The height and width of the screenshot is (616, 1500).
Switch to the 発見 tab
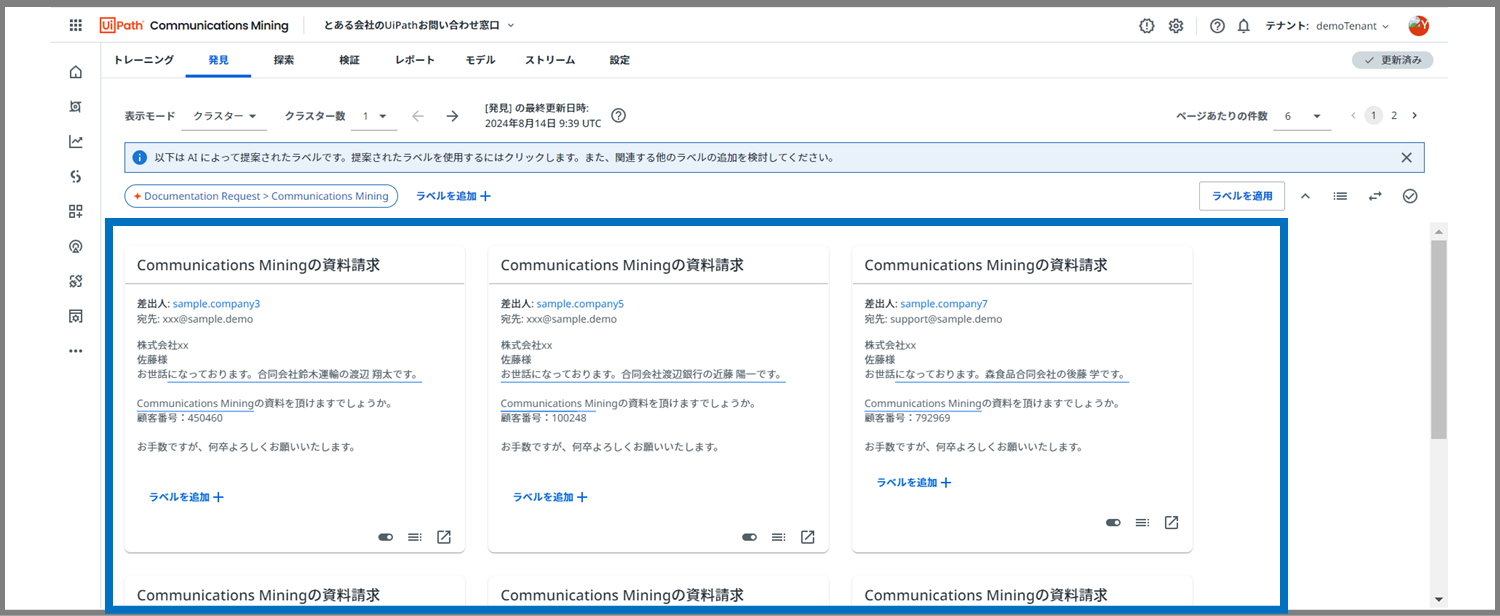218,60
